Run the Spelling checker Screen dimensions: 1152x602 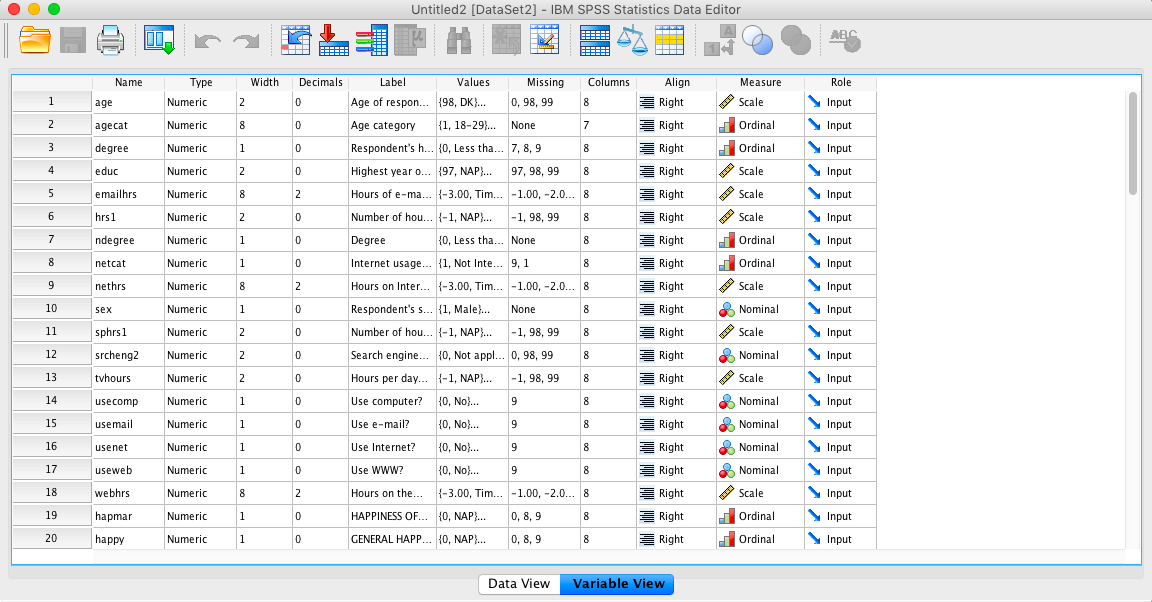[x=845, y=40]
